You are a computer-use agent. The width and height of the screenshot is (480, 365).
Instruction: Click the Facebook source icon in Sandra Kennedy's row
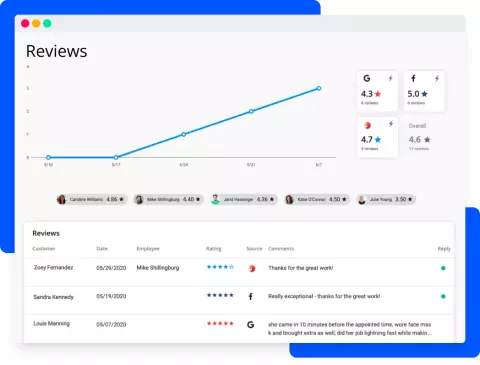pyautogui.click(x=251, y=296)
